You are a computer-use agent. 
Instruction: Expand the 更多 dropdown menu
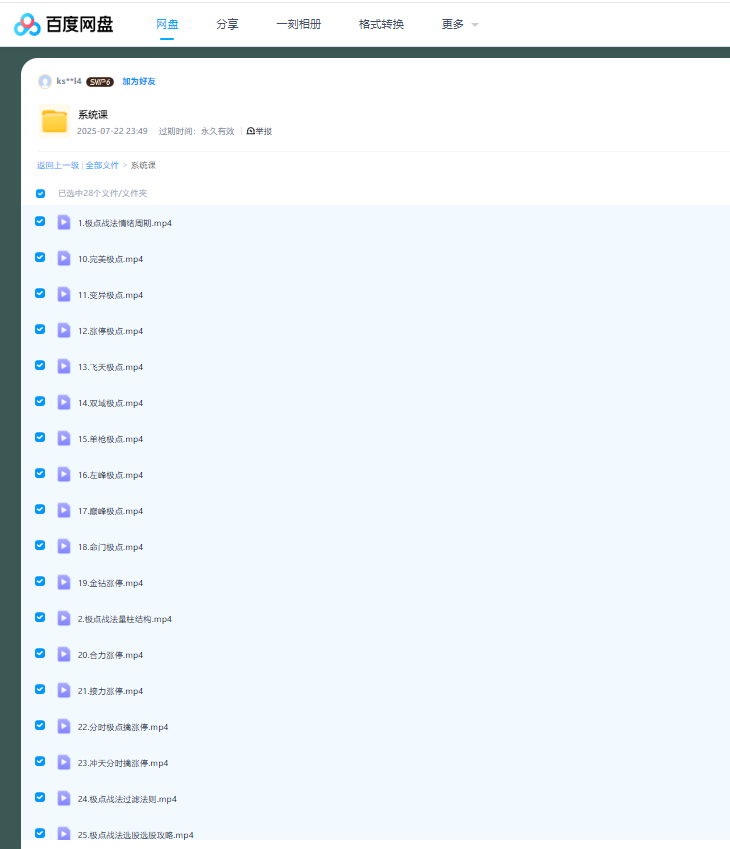[459, 24]
